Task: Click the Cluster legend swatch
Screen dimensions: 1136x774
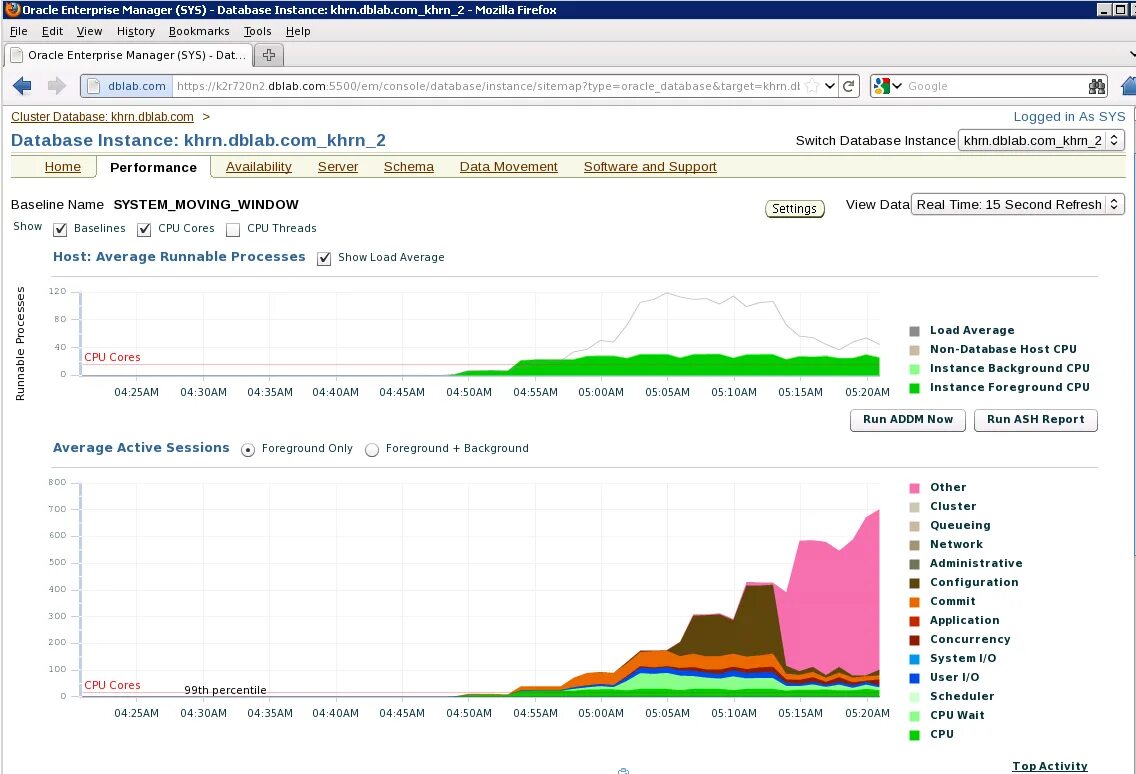Action: [x=914, y=507]
